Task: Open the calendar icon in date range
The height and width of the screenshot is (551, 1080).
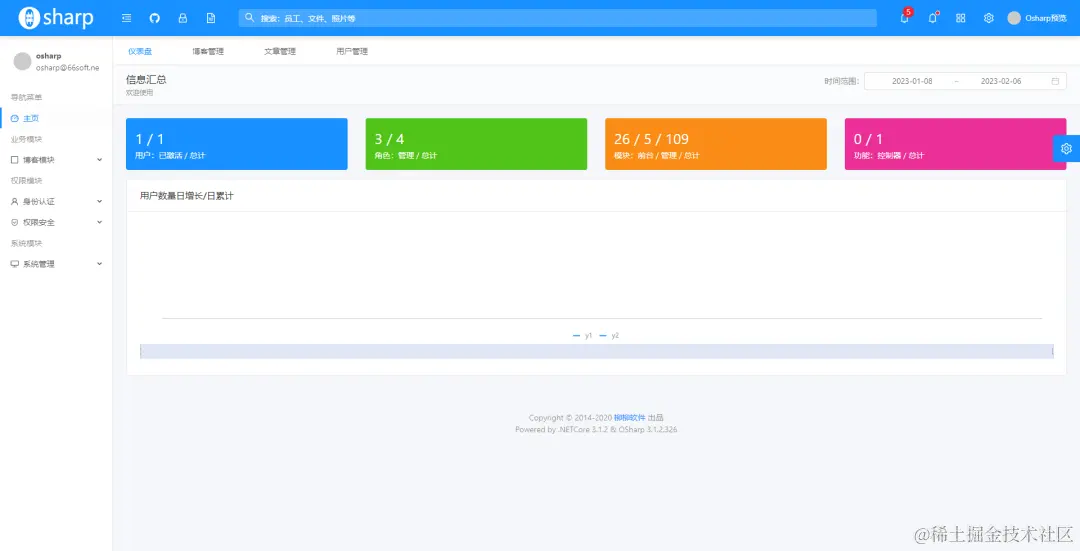Action: pyautogui.click(x=1055, y=81)
